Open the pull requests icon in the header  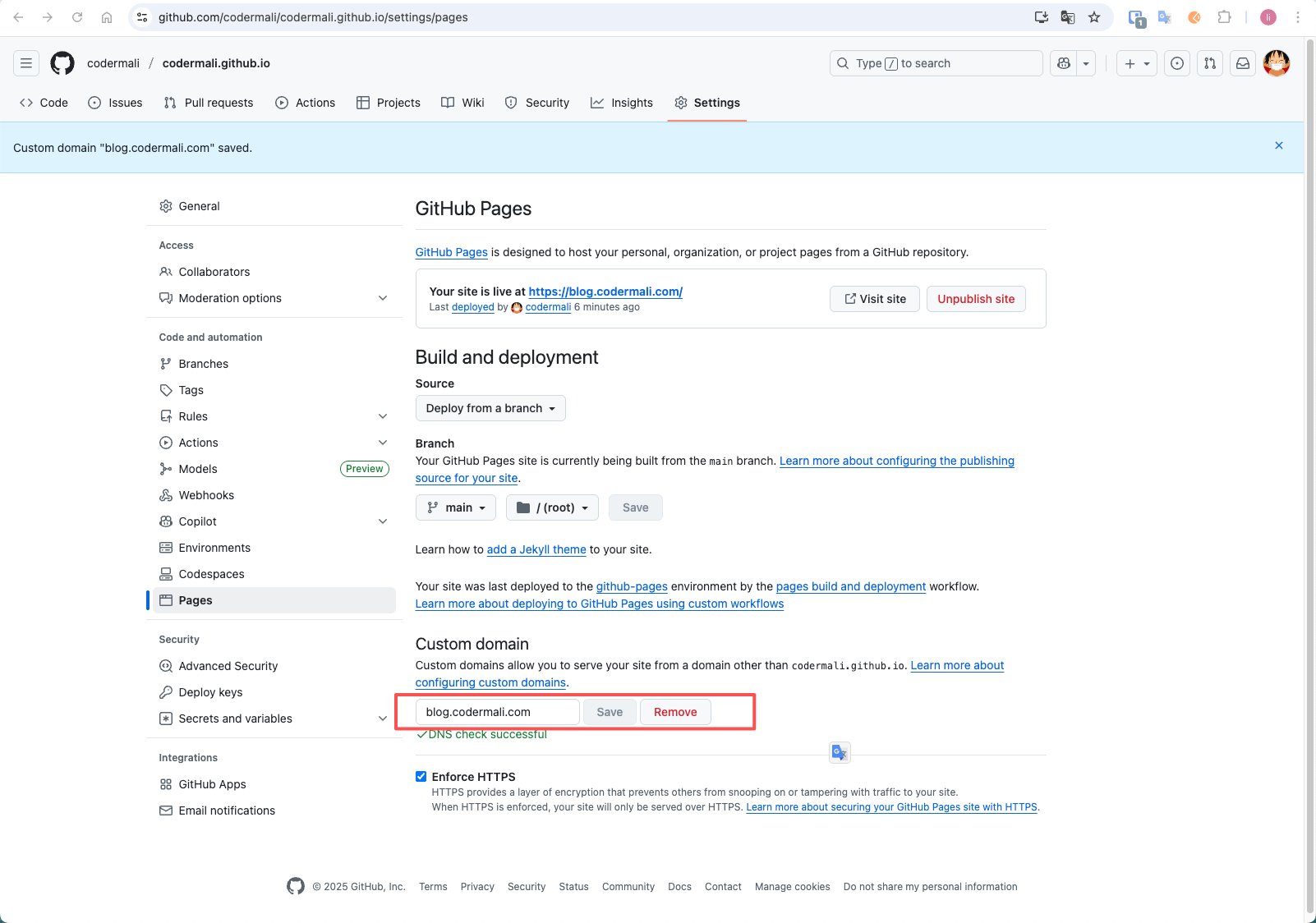pos(1210,63)
